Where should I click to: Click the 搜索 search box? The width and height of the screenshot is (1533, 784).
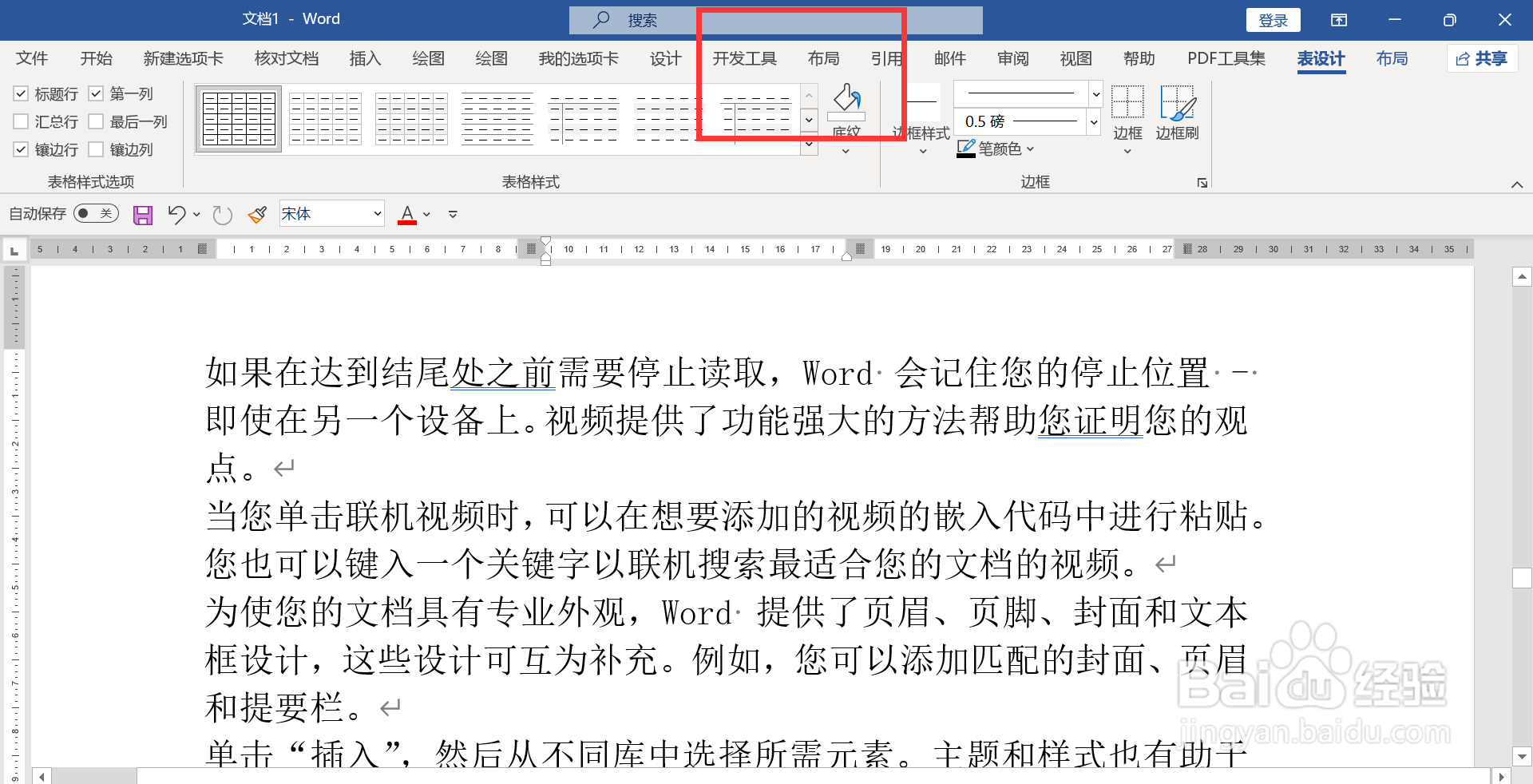pos(776,20)
